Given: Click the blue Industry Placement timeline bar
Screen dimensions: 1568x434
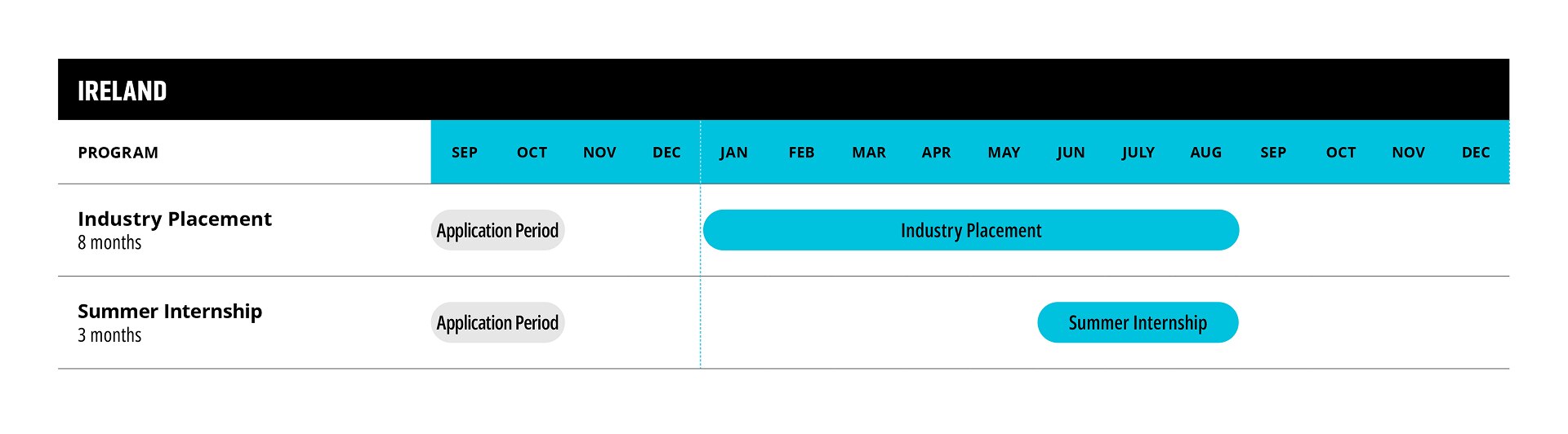Looking at the screenshot, I should pos(971,230).
